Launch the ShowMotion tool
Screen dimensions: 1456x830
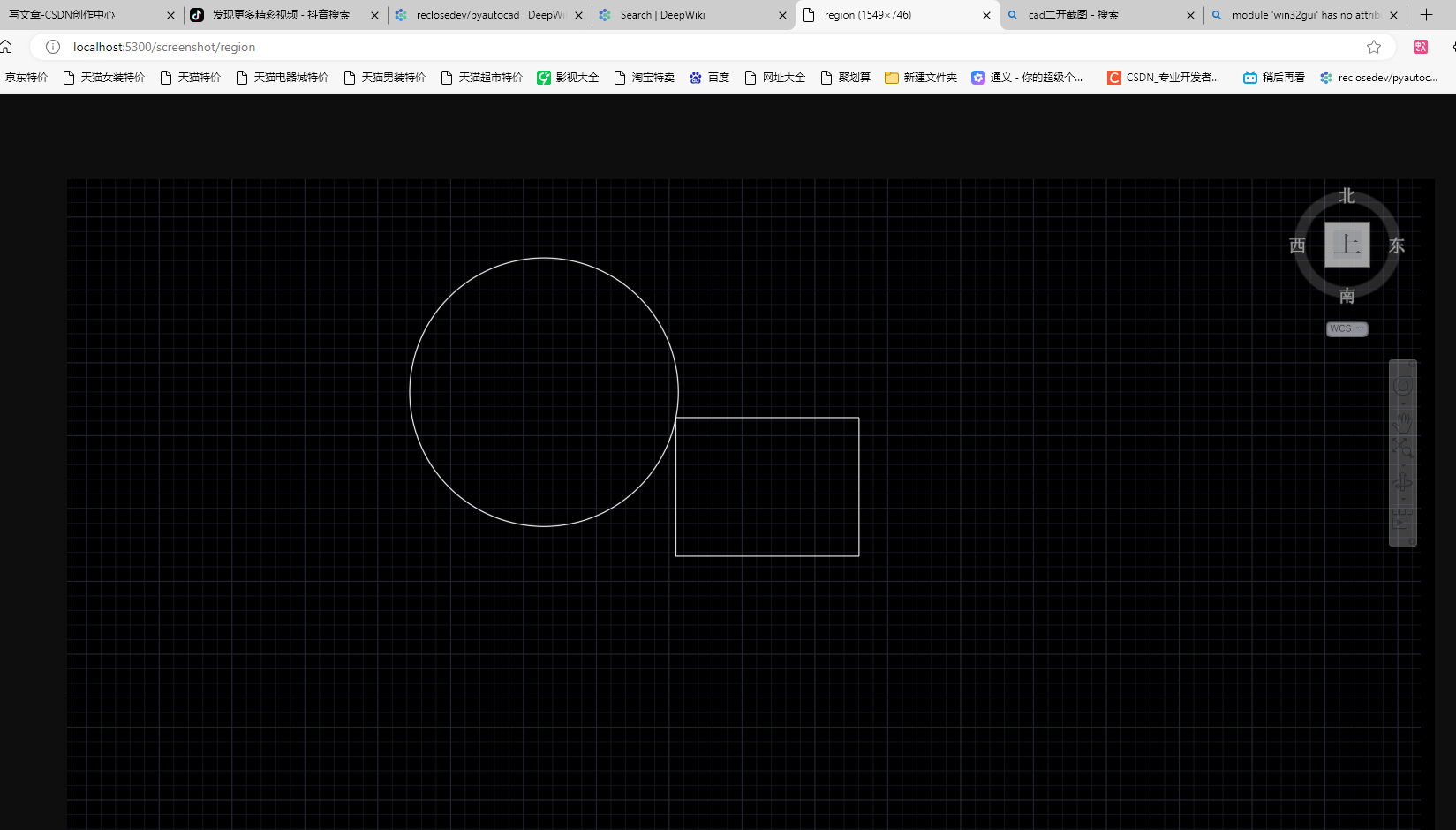[1403, 519]
